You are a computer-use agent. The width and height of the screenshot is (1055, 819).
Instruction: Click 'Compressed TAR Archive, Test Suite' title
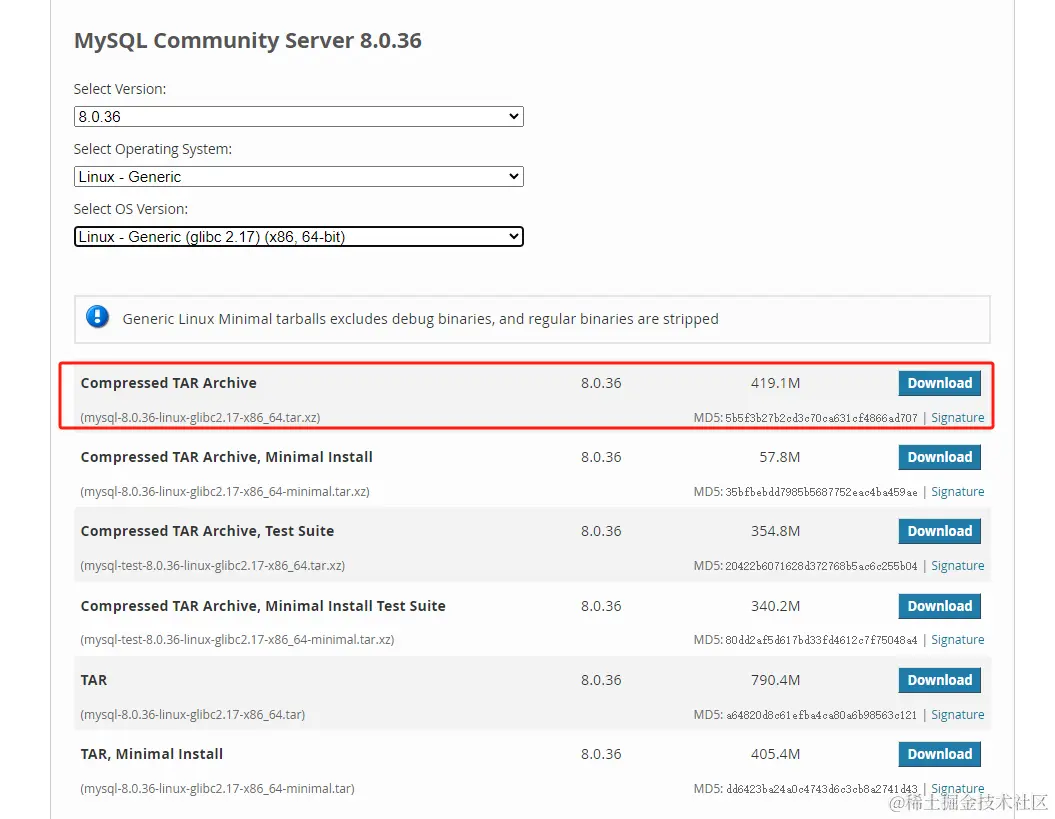(207, 531)
